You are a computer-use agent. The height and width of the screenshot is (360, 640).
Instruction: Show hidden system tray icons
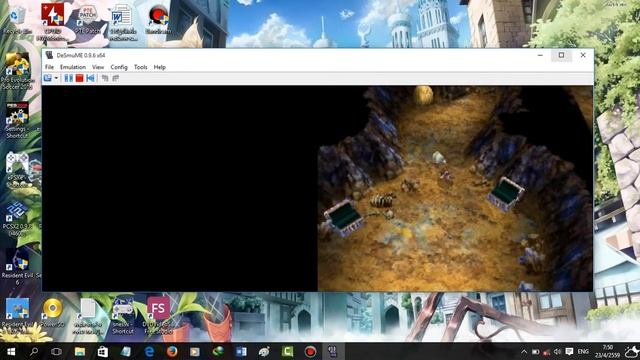(x=524, y=352)
